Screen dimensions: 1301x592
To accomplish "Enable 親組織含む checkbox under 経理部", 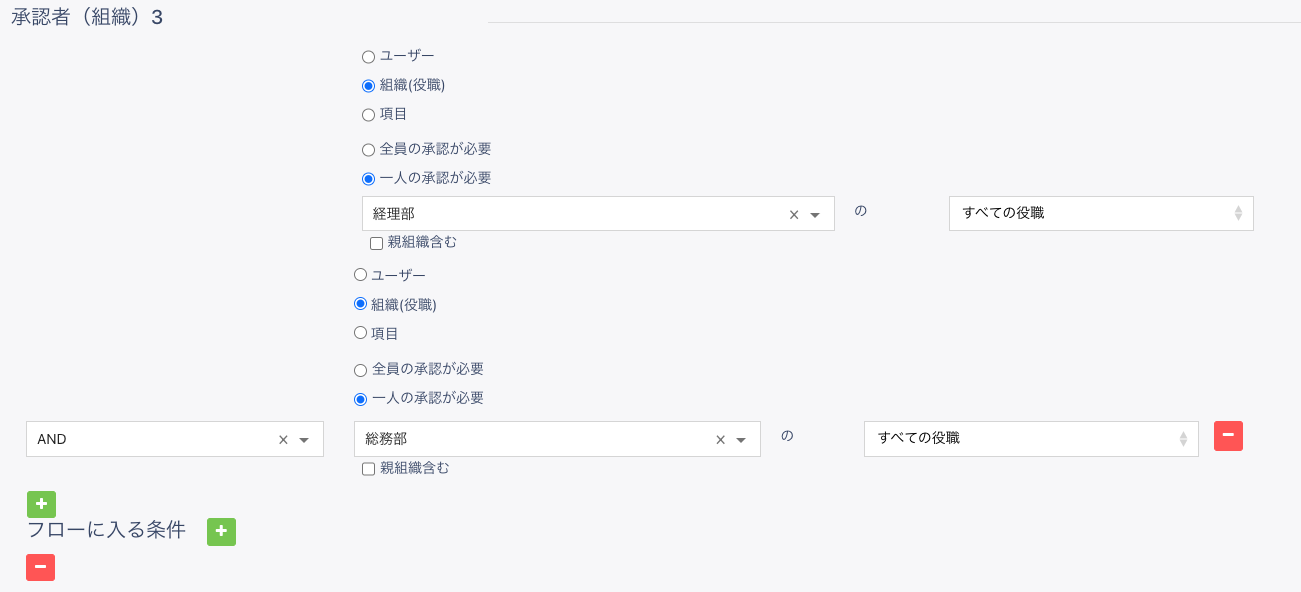I will [x=377, y=243].
